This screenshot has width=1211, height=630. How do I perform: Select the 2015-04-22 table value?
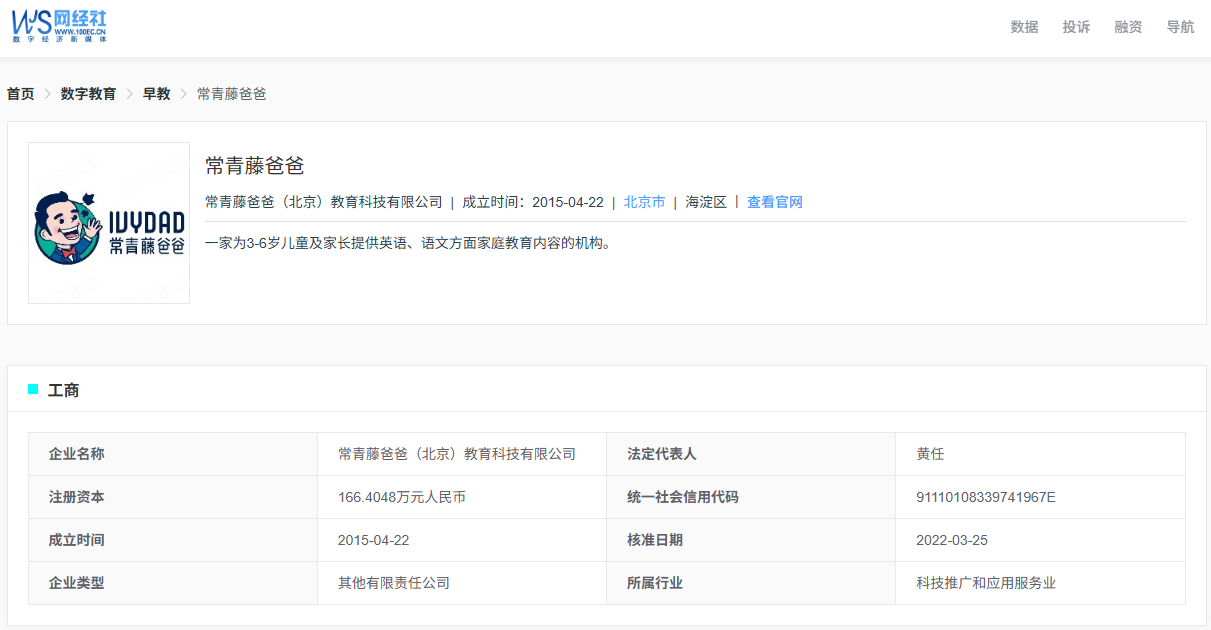coord(374,540)
